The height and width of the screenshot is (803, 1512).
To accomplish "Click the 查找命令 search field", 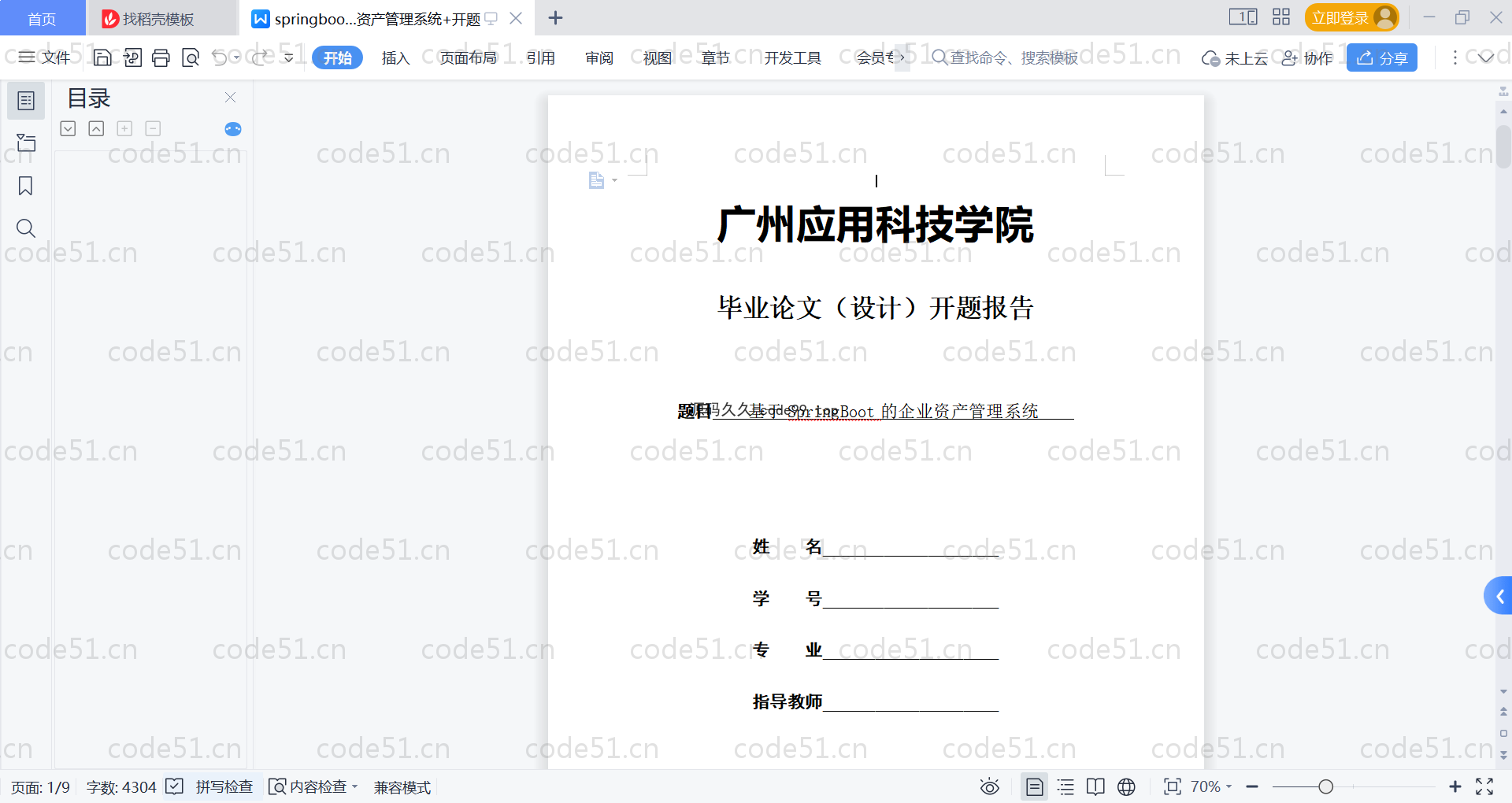I will click(1005, 57).
